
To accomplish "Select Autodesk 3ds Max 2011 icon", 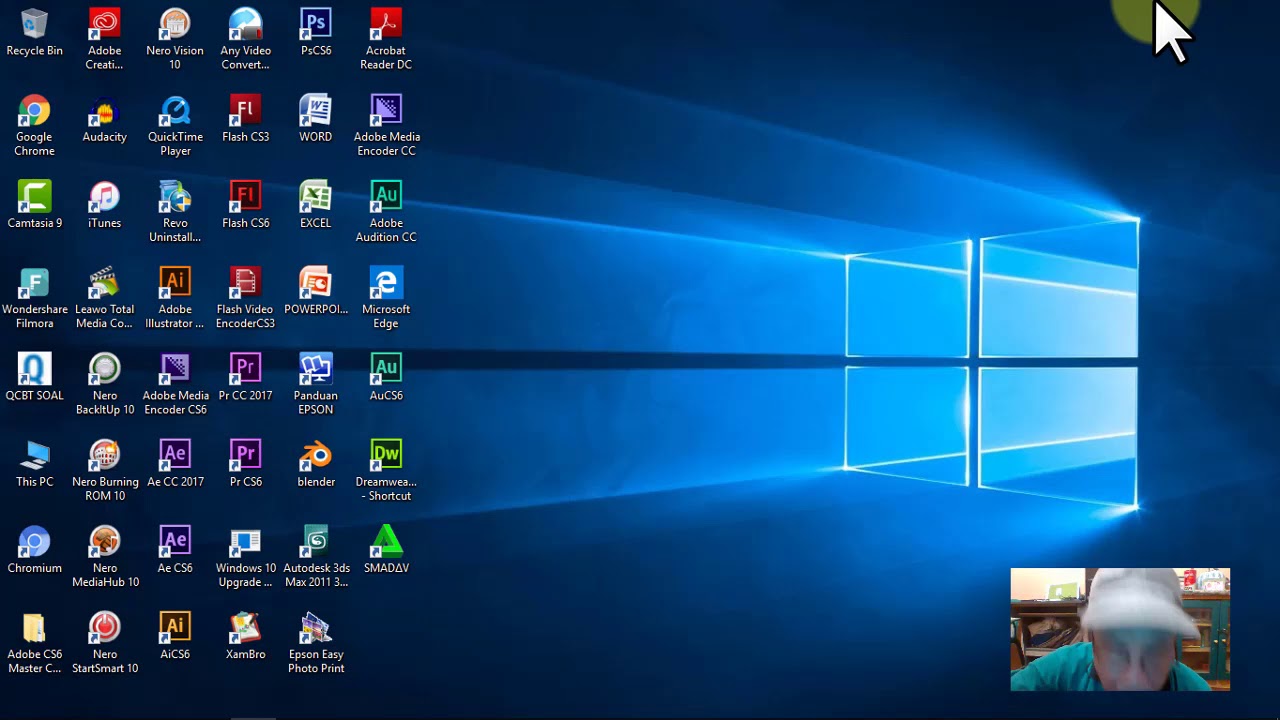I will 316,541.
